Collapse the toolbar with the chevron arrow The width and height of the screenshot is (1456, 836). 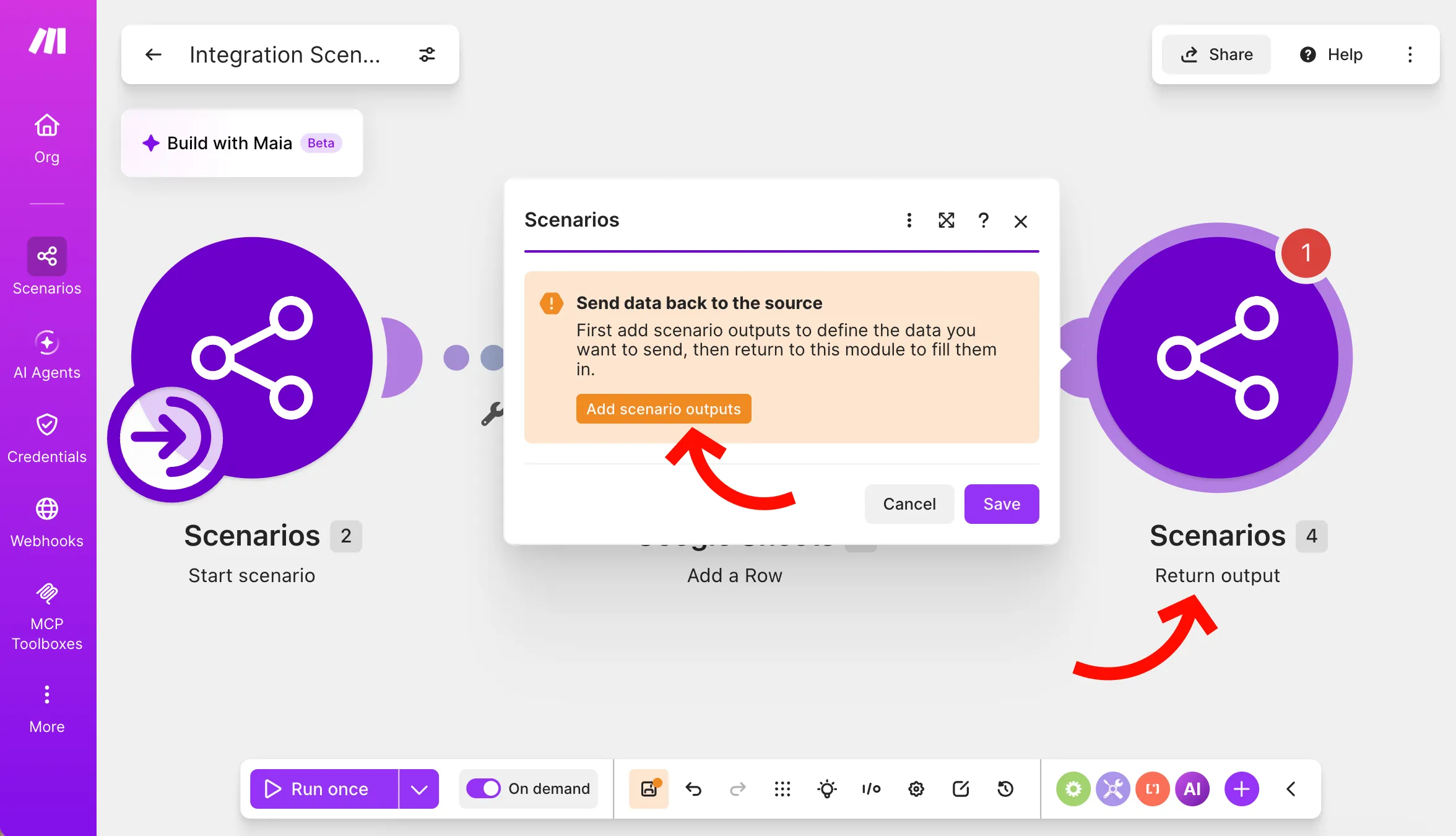tap(1291, 789)
